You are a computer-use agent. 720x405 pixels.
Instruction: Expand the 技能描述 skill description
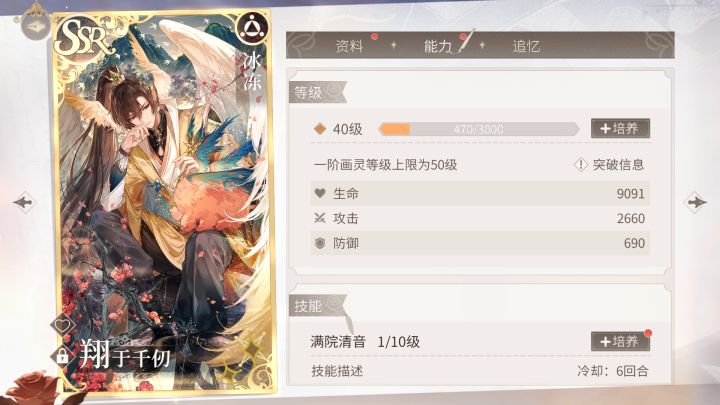tap(338, 371)
